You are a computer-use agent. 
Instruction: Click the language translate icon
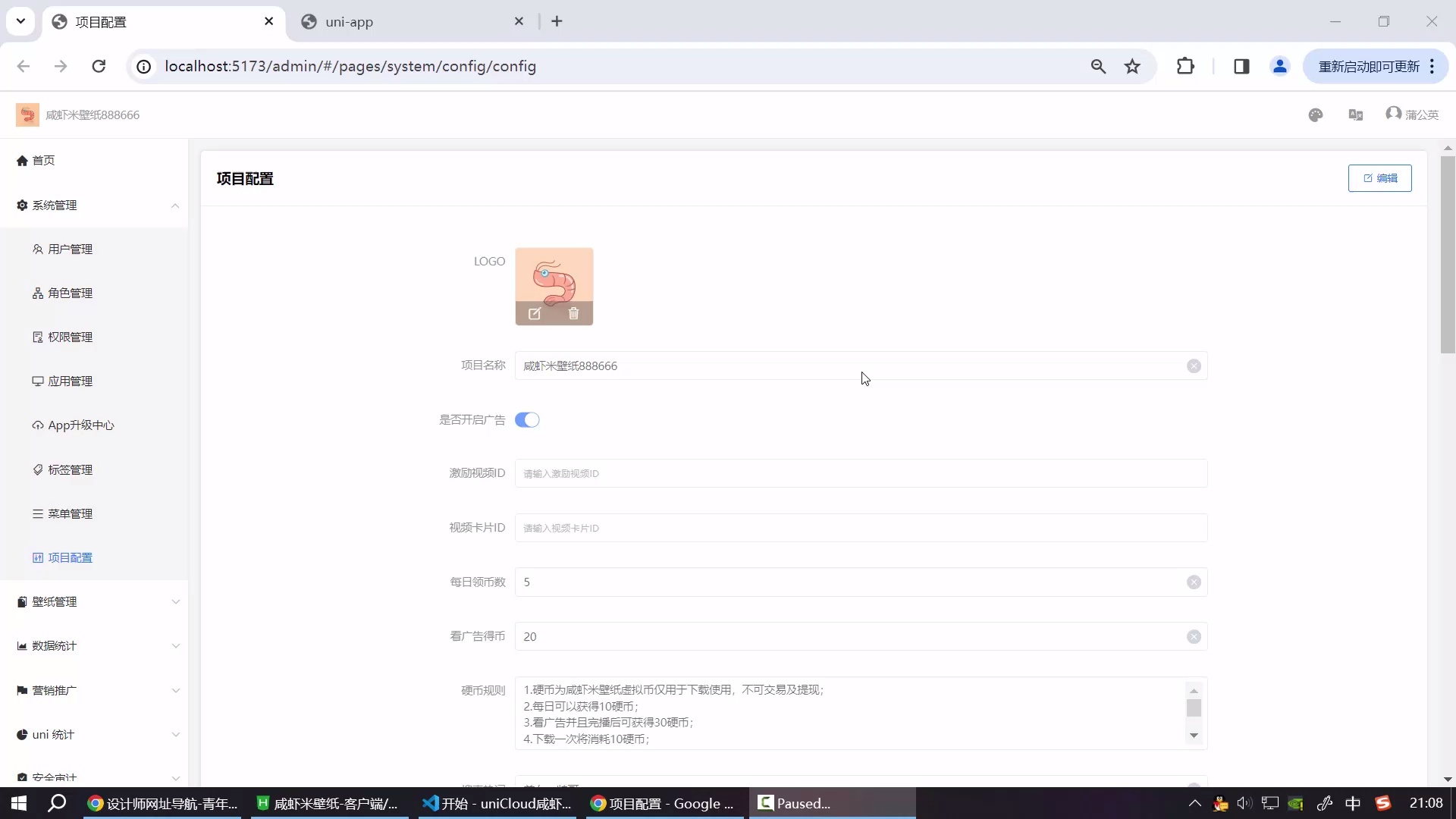click(x=1356, y=115)
